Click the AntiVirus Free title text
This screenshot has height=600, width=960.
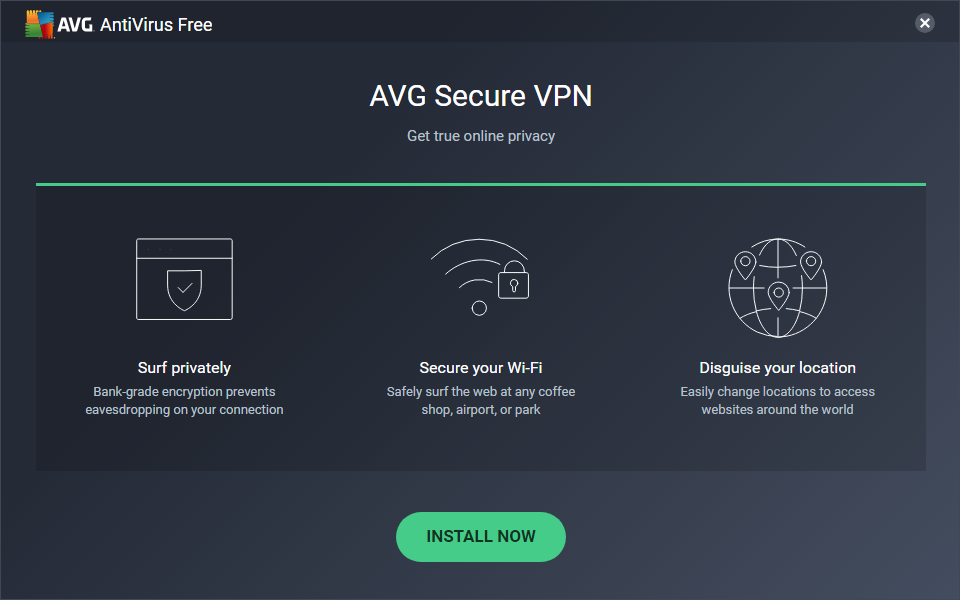pos(156,24)
